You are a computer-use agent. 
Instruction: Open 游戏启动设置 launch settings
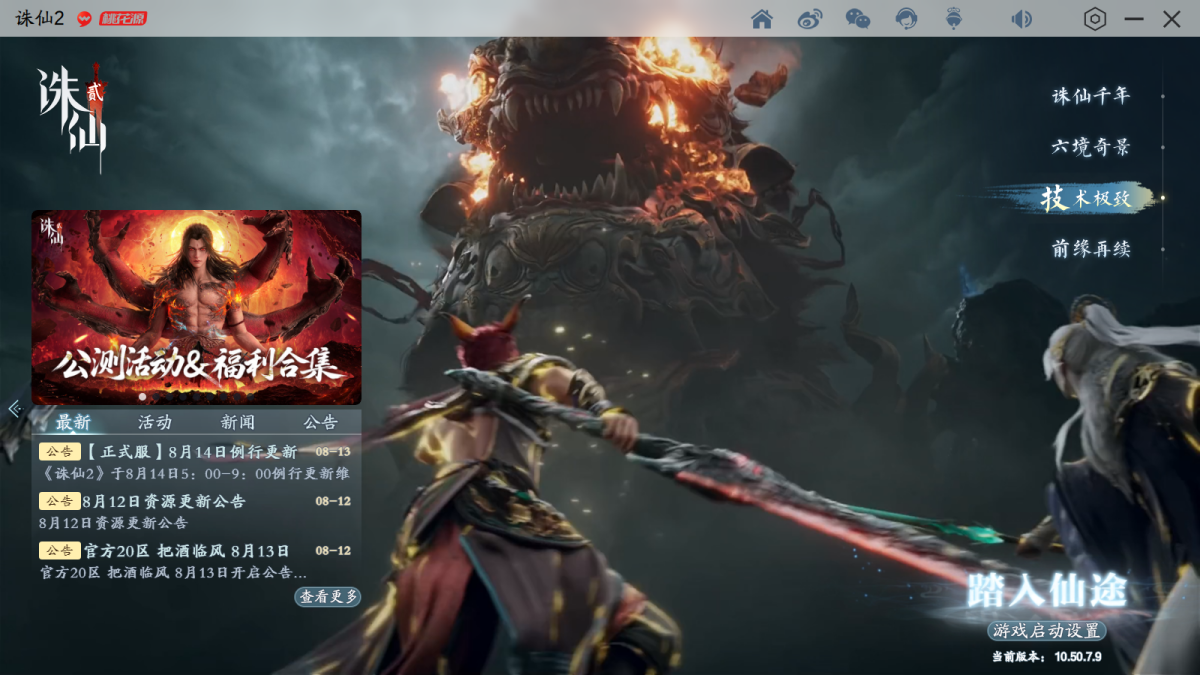pyautogui.click(x=1046, y=630)
